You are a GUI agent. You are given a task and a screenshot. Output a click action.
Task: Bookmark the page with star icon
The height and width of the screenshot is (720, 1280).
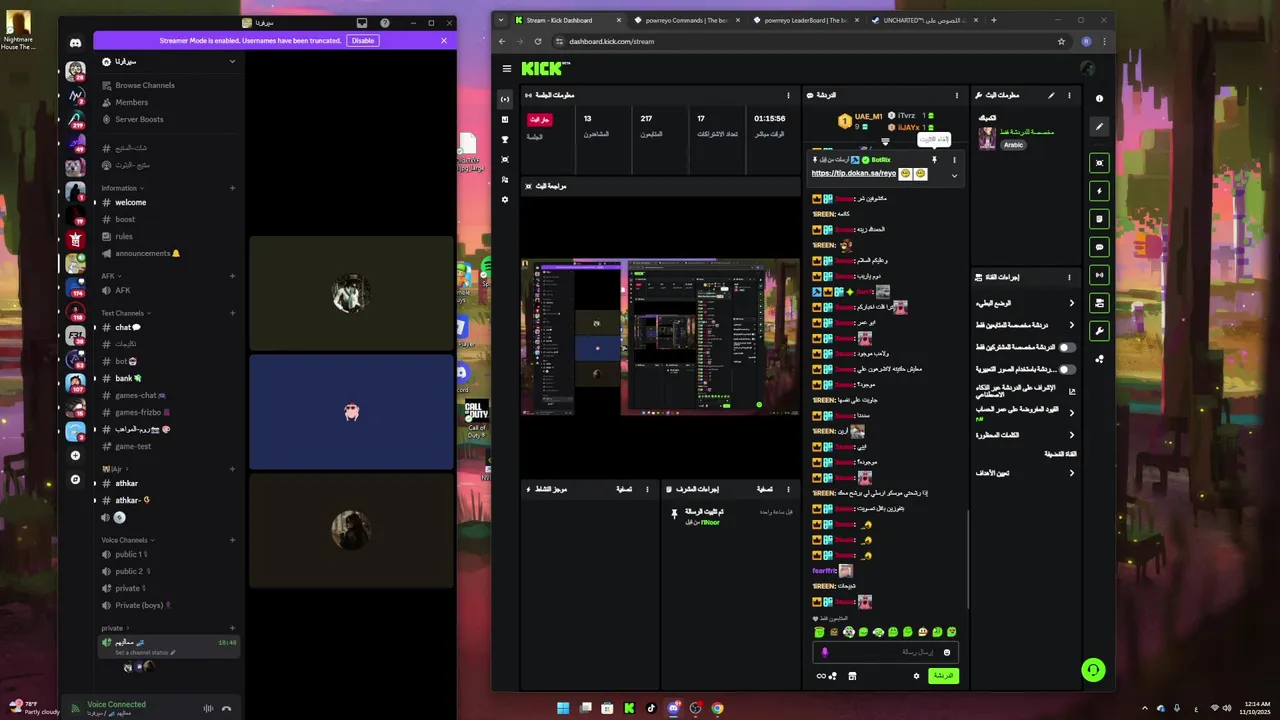click(x=1061, y=41)
